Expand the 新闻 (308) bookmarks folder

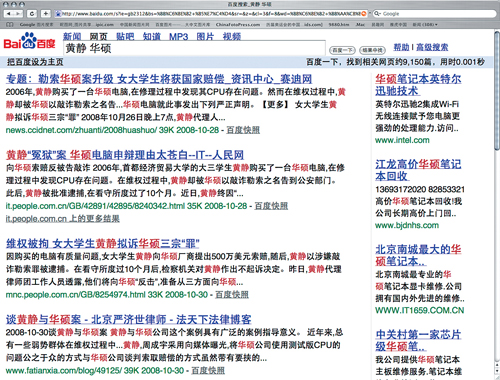tap(425, 24)
